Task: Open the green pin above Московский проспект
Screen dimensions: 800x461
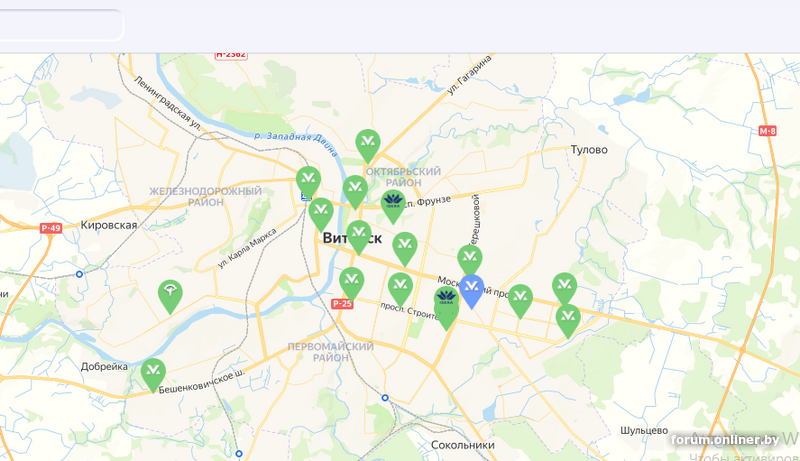Action: click(470, 260)
